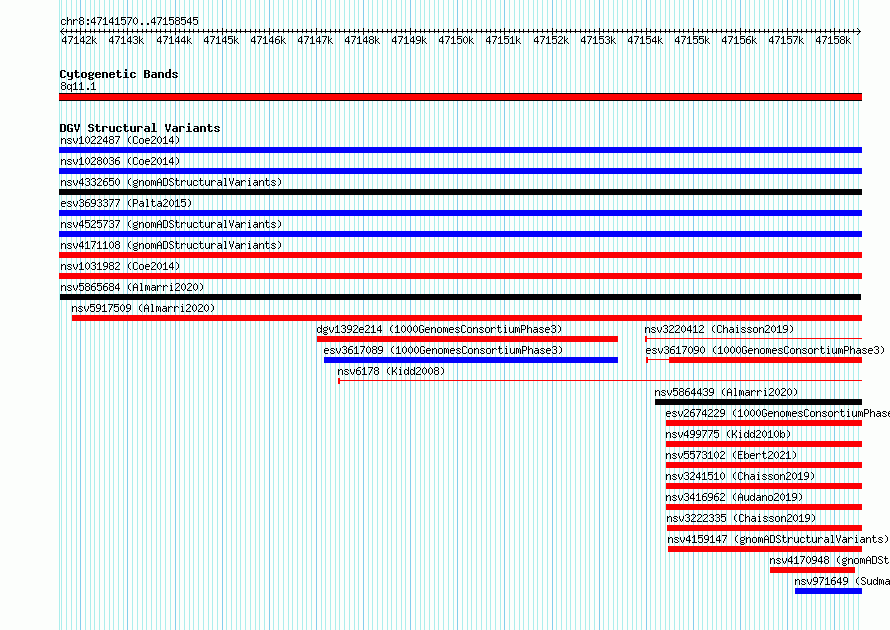Click the 8q11.1 cytogenetic band label

(x=78, y=86)
